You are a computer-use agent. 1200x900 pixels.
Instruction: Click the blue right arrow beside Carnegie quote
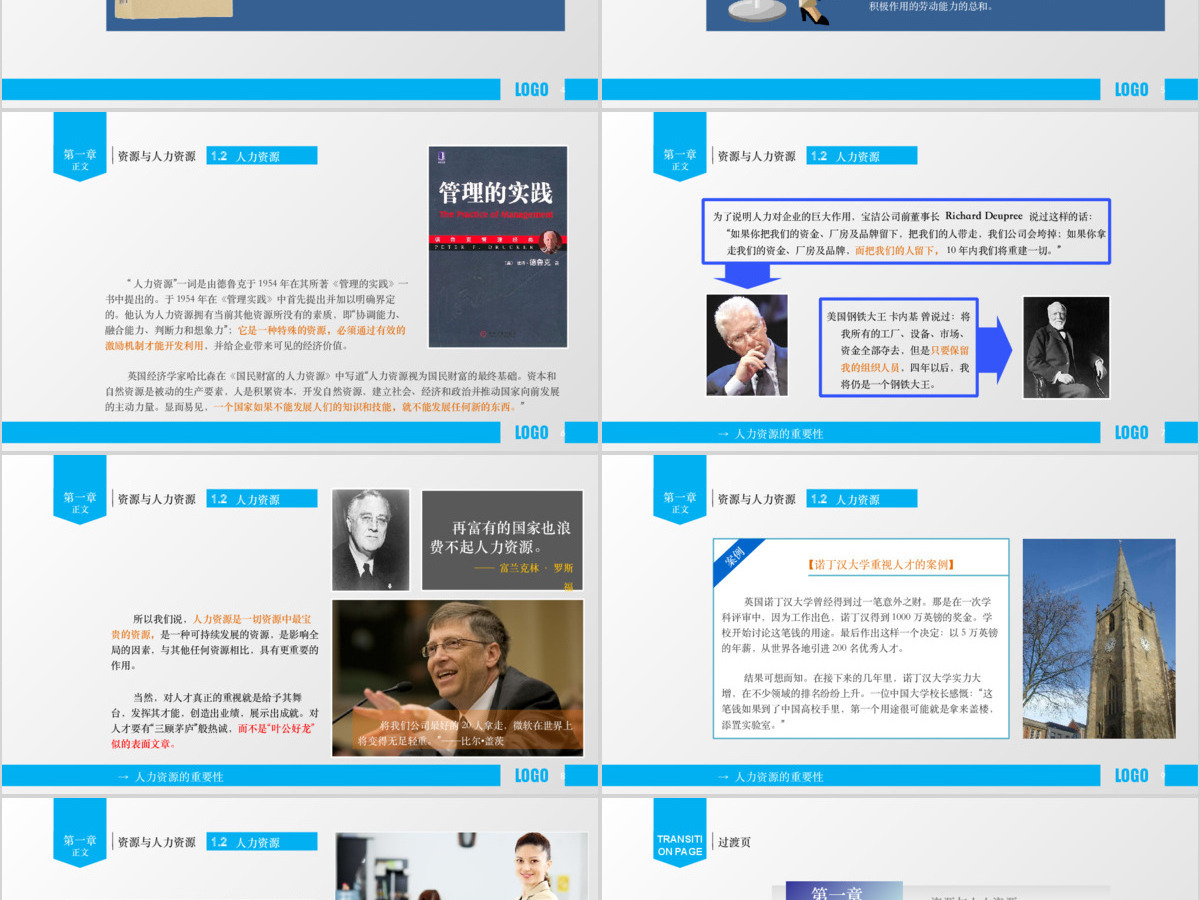(x=995, y=349)
